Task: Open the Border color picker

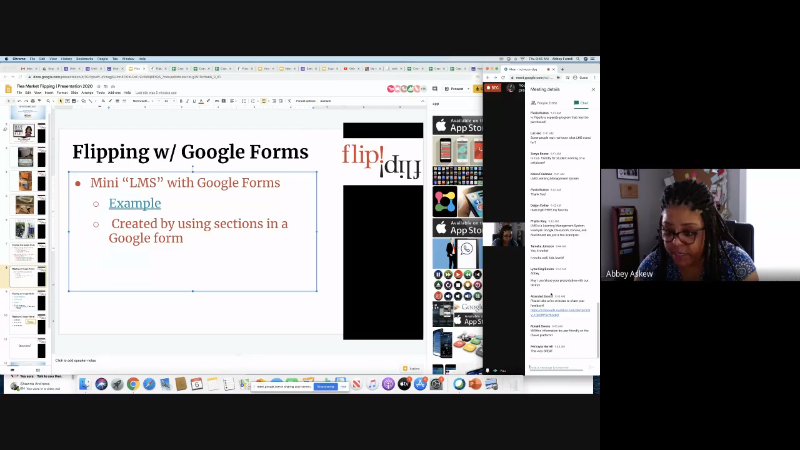Action: (x=110, y=101)
